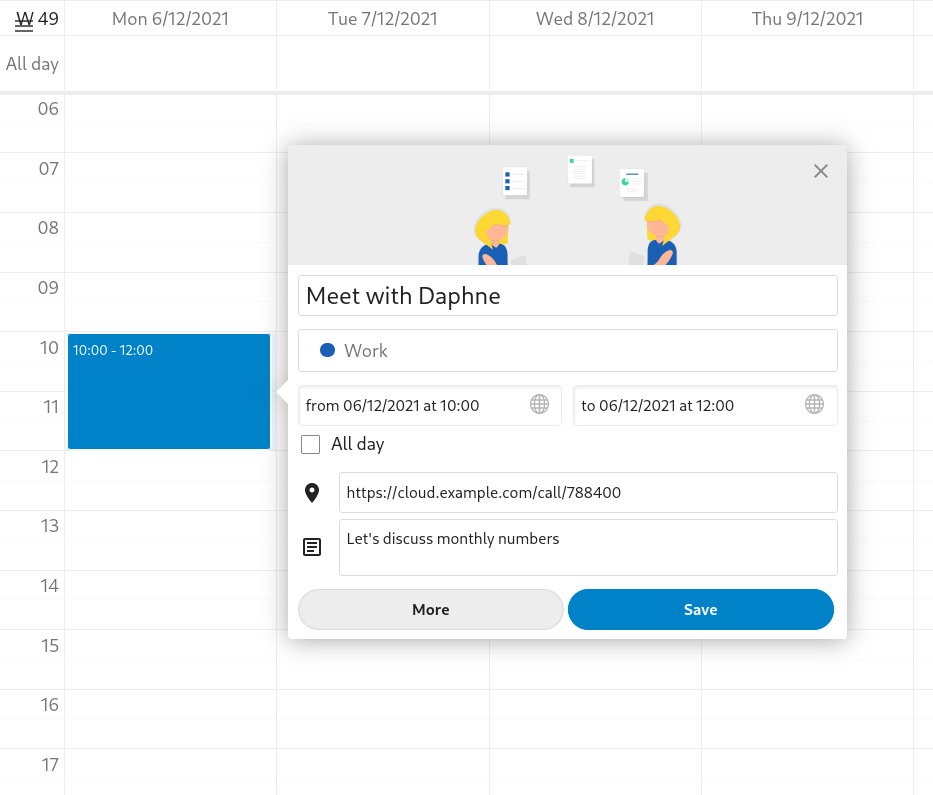The height and width of the screenshot is (795, 933).
Task: Click the location URL input field
Action: pyautogui.click(x=587, y=492)
